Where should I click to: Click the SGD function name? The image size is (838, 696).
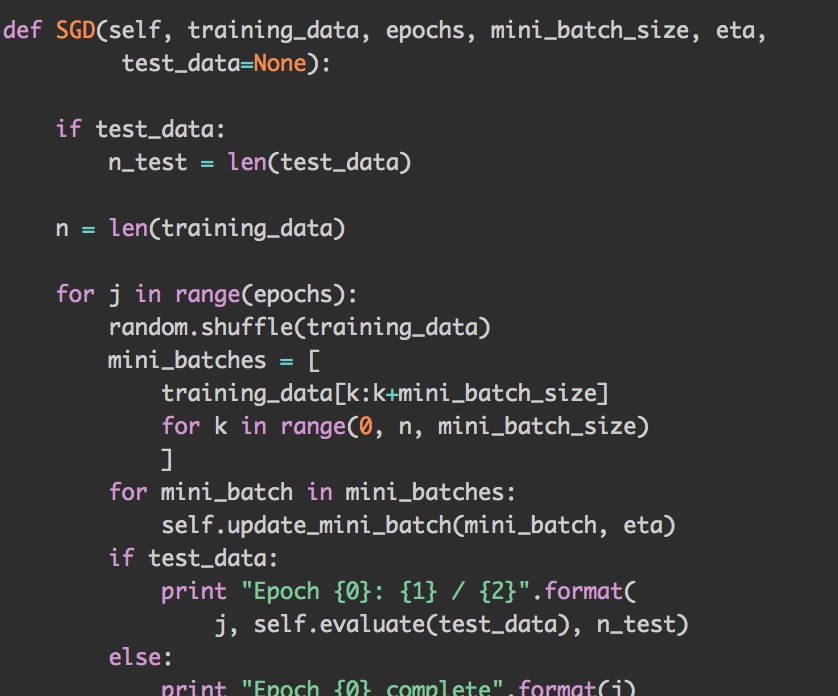(x=75, y=30)
